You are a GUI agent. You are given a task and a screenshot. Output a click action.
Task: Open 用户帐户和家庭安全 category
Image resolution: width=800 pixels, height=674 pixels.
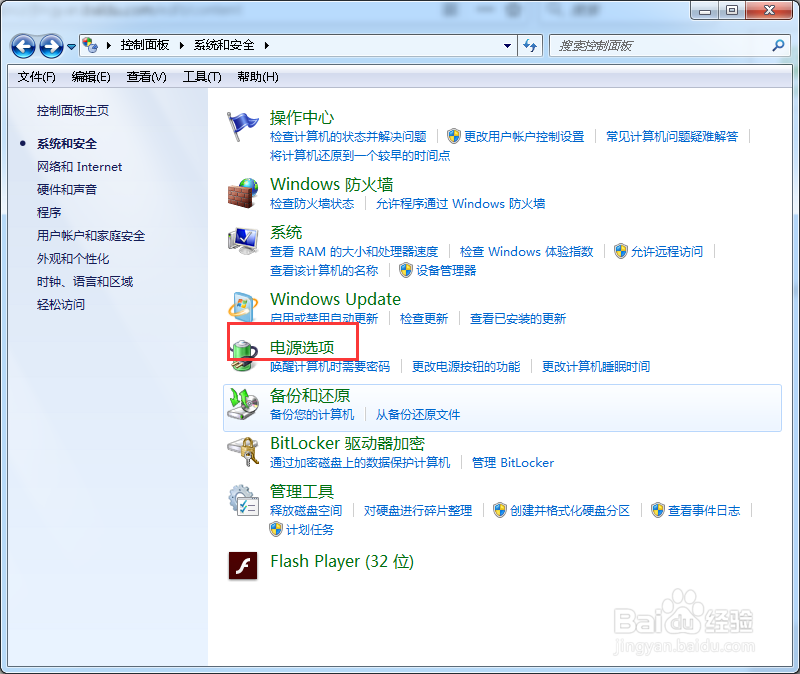[91, 236]
